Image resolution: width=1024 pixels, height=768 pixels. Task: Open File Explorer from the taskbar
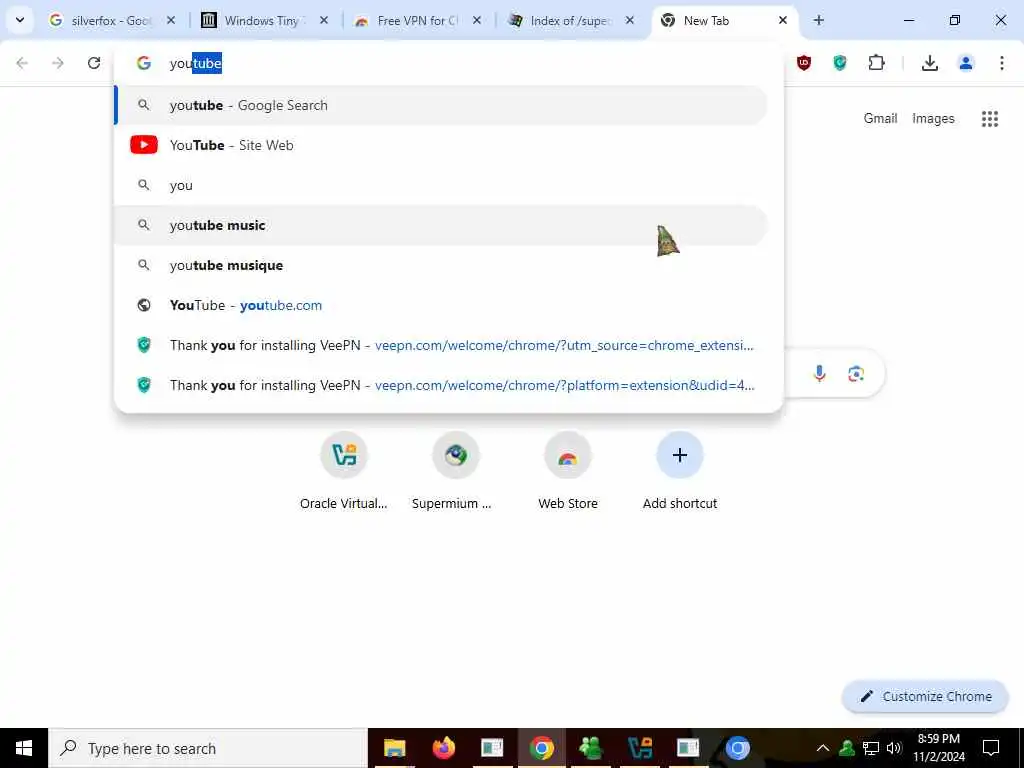pos(394,748)
